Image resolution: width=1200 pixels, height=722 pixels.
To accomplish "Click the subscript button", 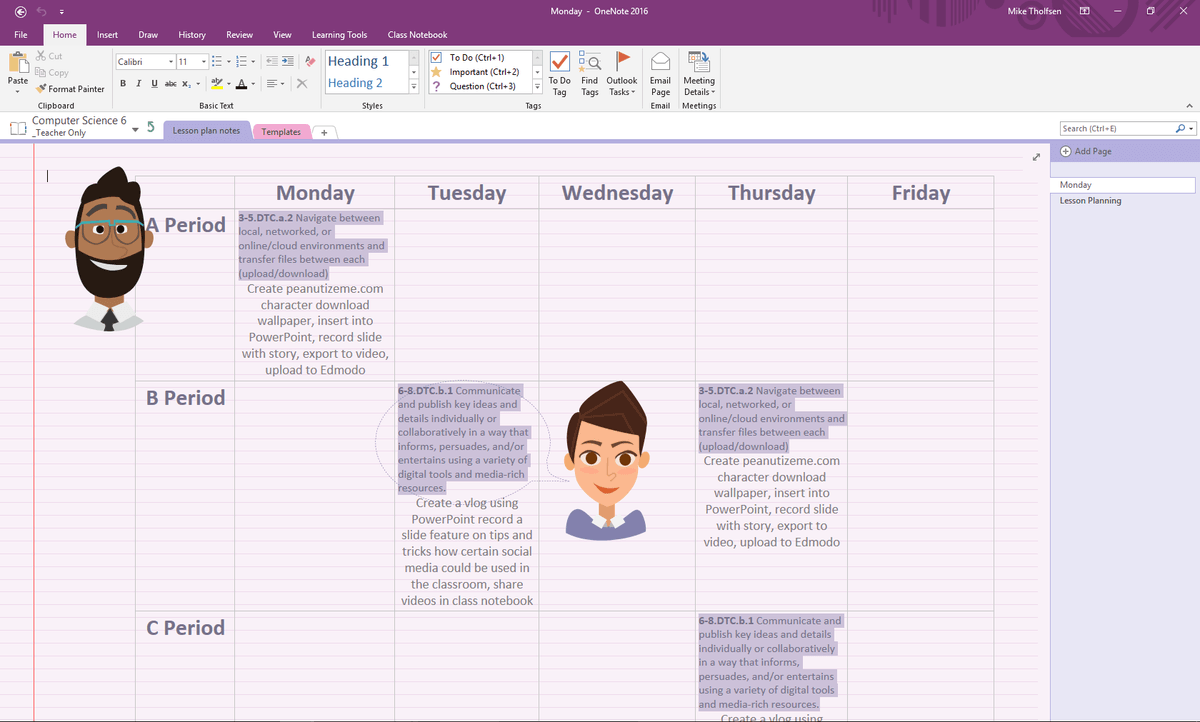I will pyautogui.click(x=186, y=83).
